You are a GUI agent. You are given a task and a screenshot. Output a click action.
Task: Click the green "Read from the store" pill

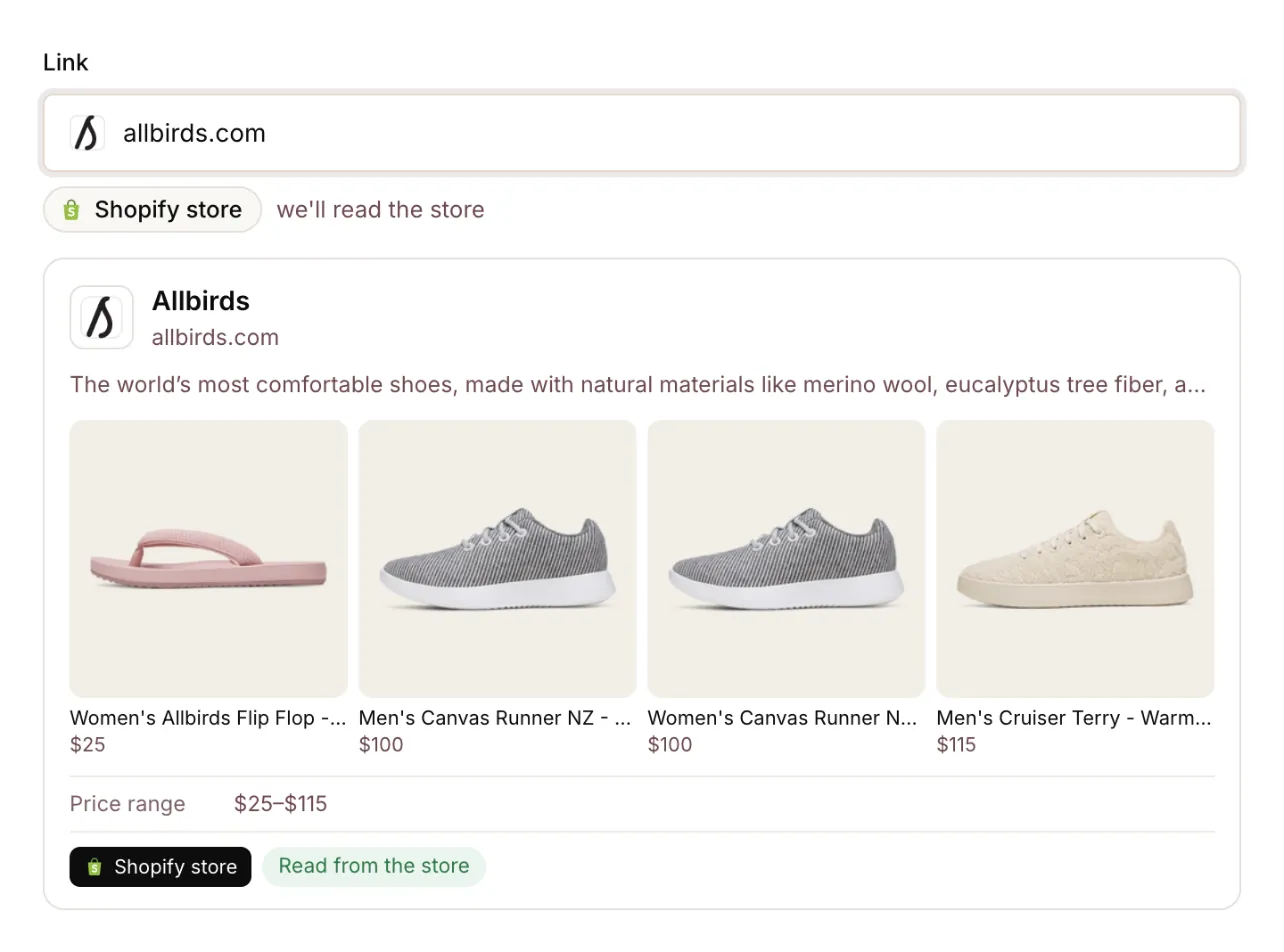(x=374, y=866)
